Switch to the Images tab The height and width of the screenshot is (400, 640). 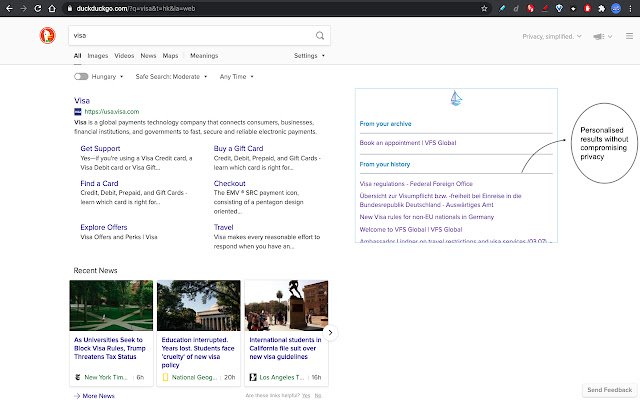(x=97, y=56)
